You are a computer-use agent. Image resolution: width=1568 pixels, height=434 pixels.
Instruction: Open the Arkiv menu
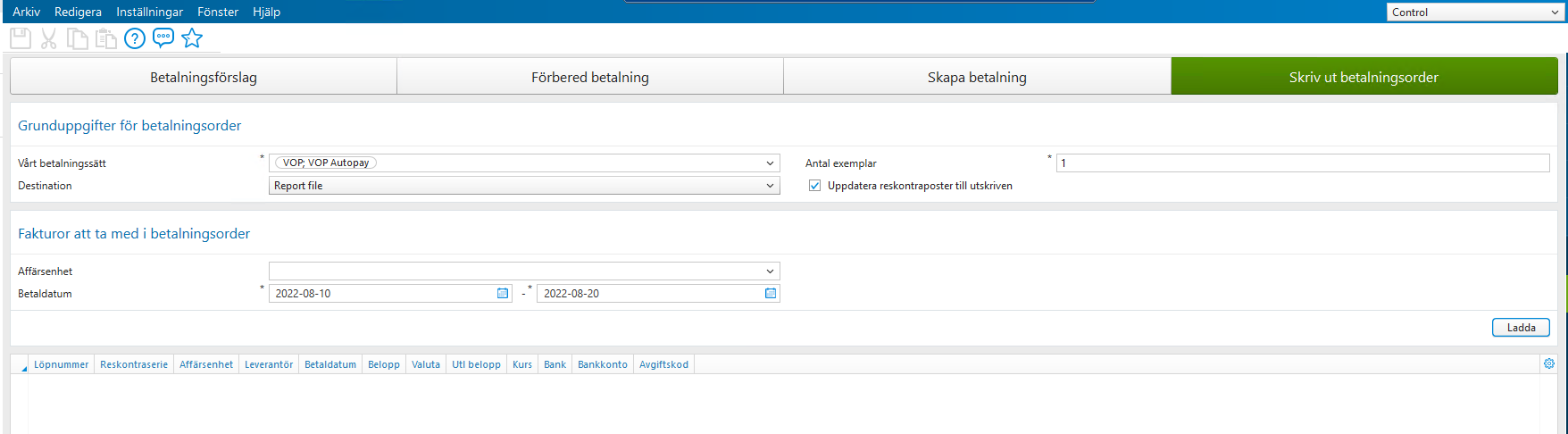pyautogui.click(x=26, y=12)
